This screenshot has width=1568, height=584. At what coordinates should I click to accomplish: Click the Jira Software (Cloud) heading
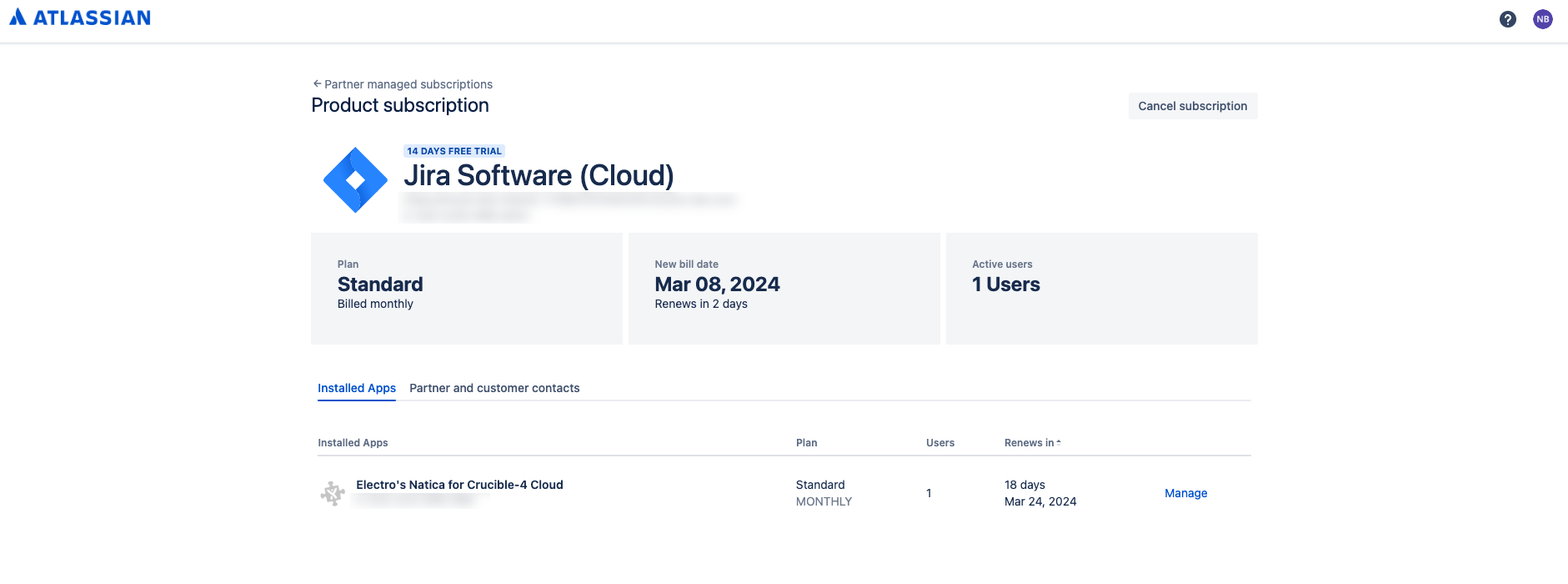539,175
